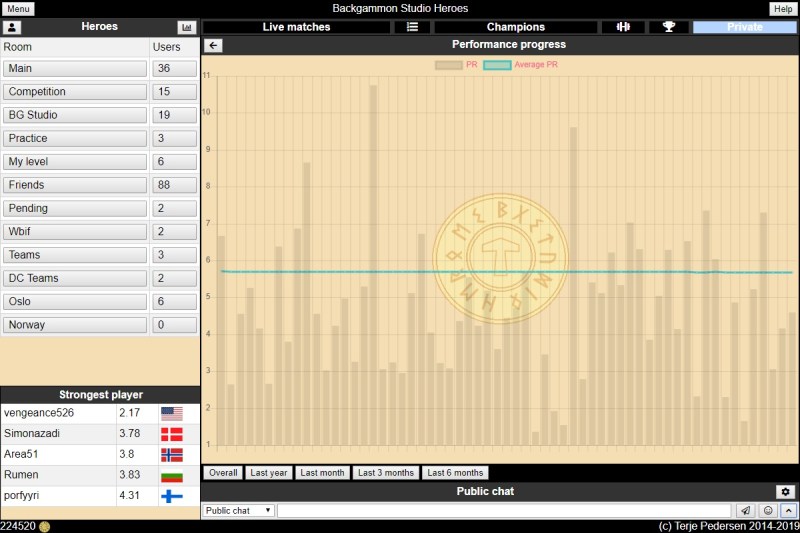Screen dimensions: 800x533
Task: Toggle the Average PR legend swatch
Action: 497,65
